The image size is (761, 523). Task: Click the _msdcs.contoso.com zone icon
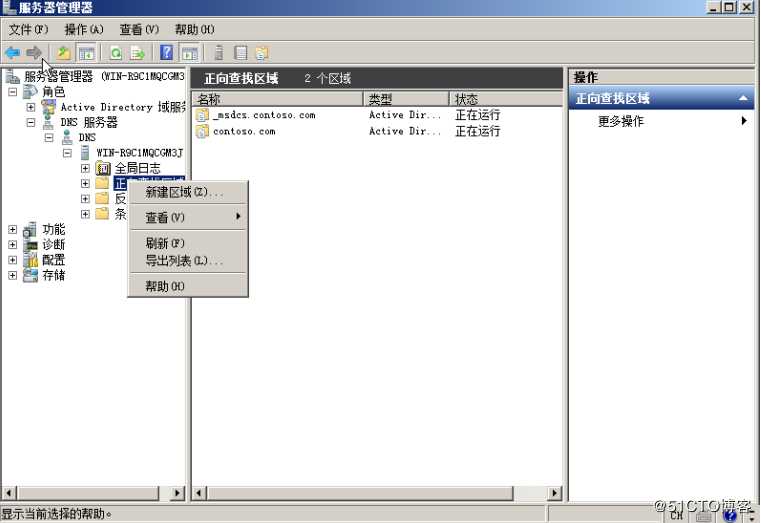point(202,115)
